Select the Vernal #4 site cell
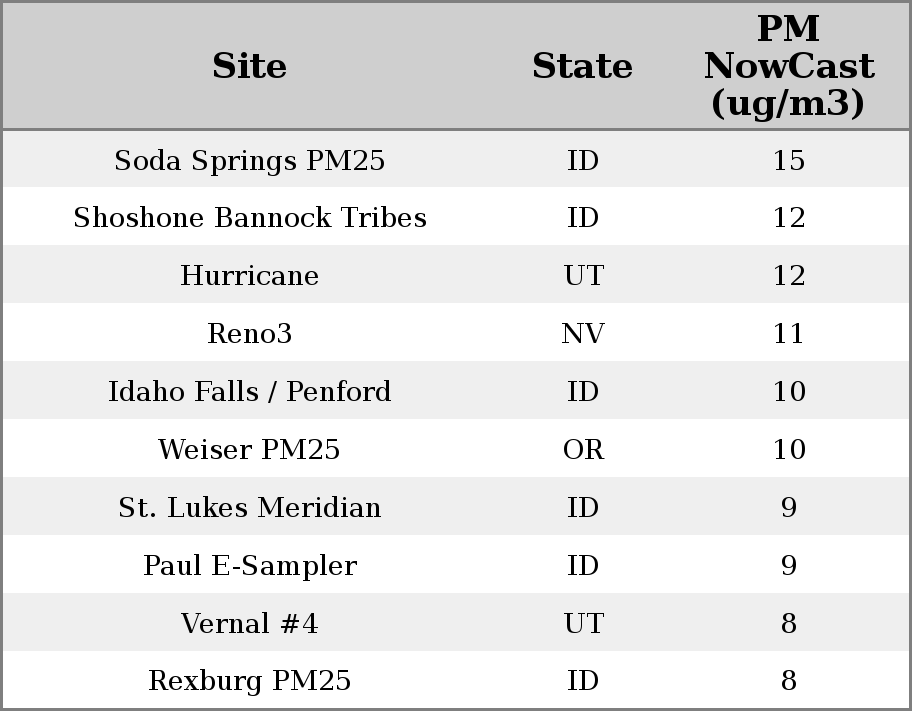Screen dimensions: 912x711 249,624
